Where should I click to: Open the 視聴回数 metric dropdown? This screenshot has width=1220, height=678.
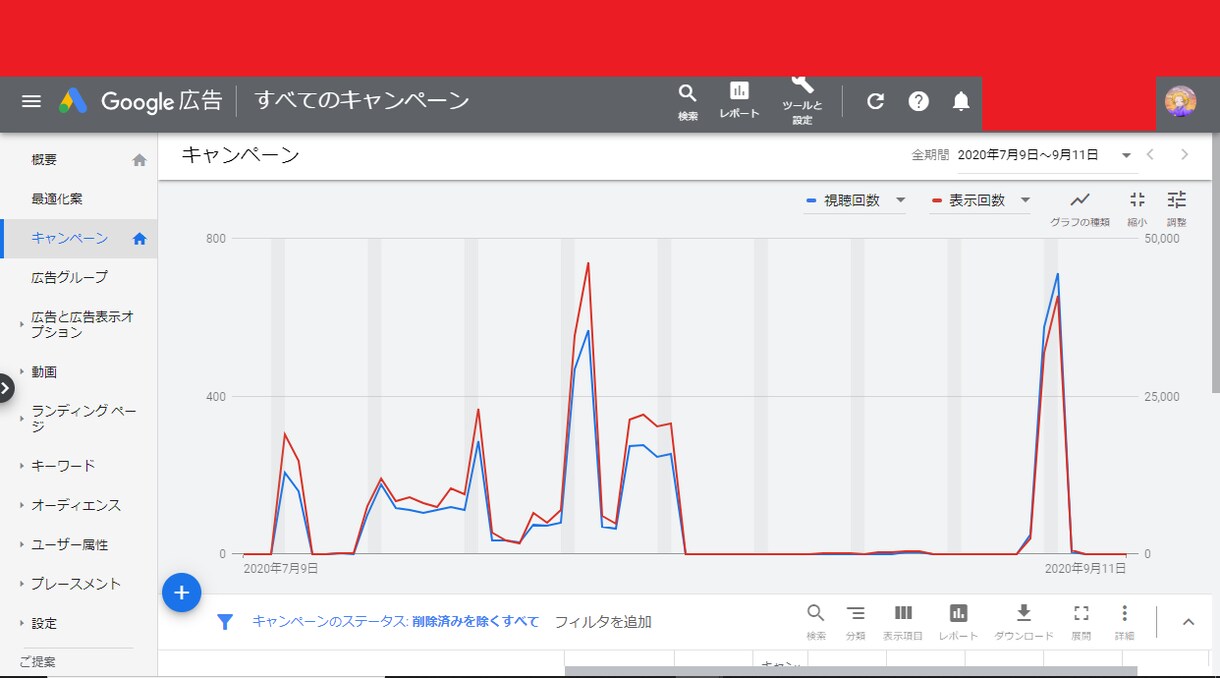856,201
